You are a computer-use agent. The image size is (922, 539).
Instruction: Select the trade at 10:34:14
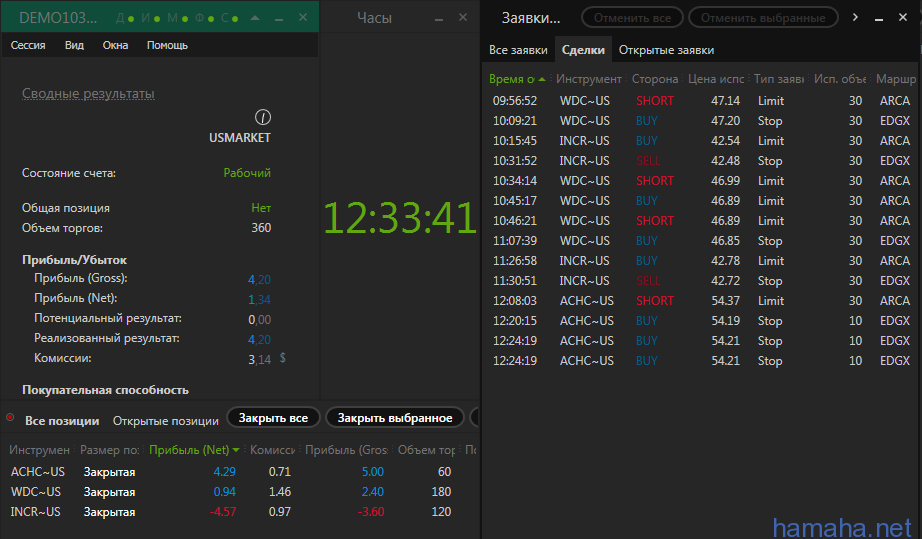tap(701, 180)
